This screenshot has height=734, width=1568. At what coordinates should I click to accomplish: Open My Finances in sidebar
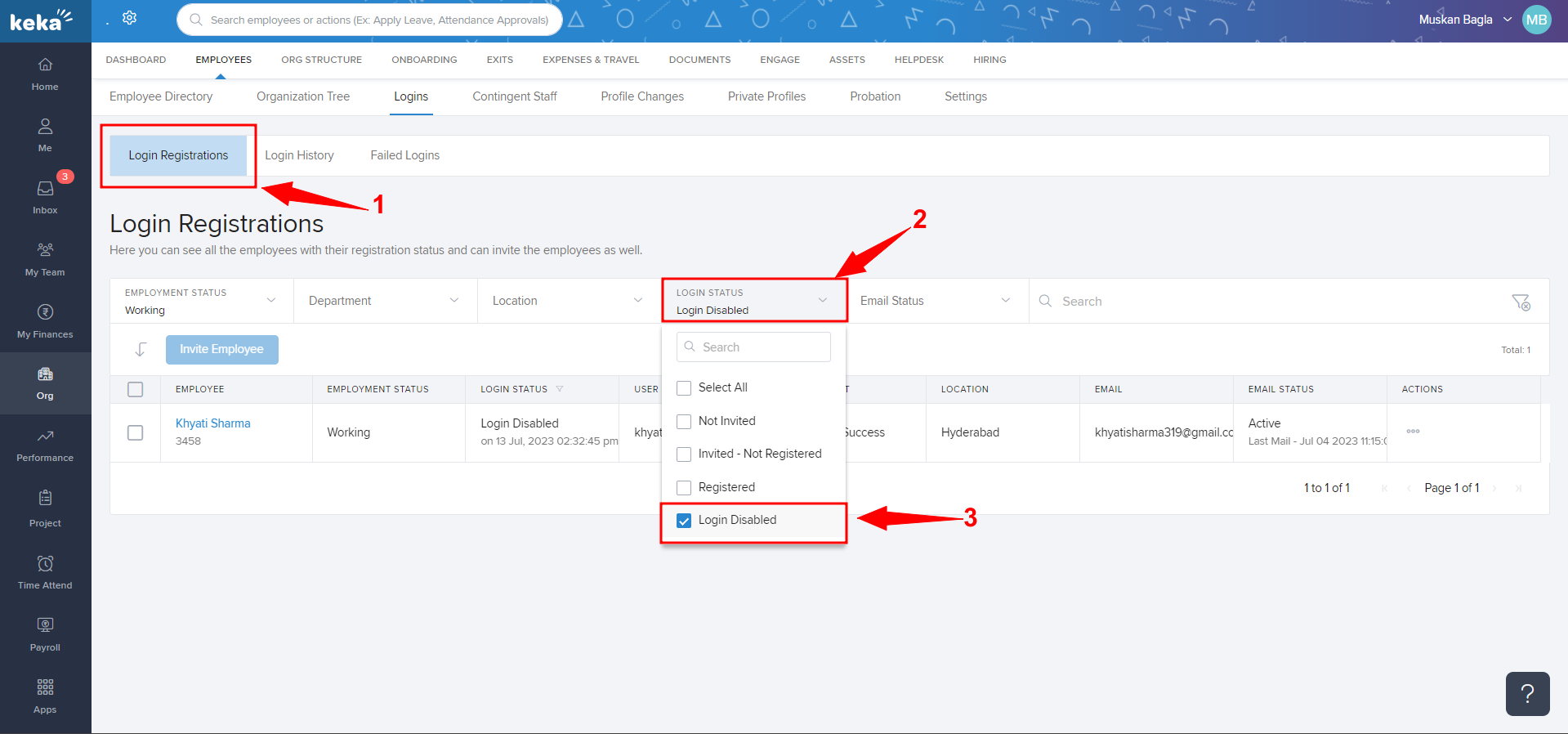coord(45,321)
